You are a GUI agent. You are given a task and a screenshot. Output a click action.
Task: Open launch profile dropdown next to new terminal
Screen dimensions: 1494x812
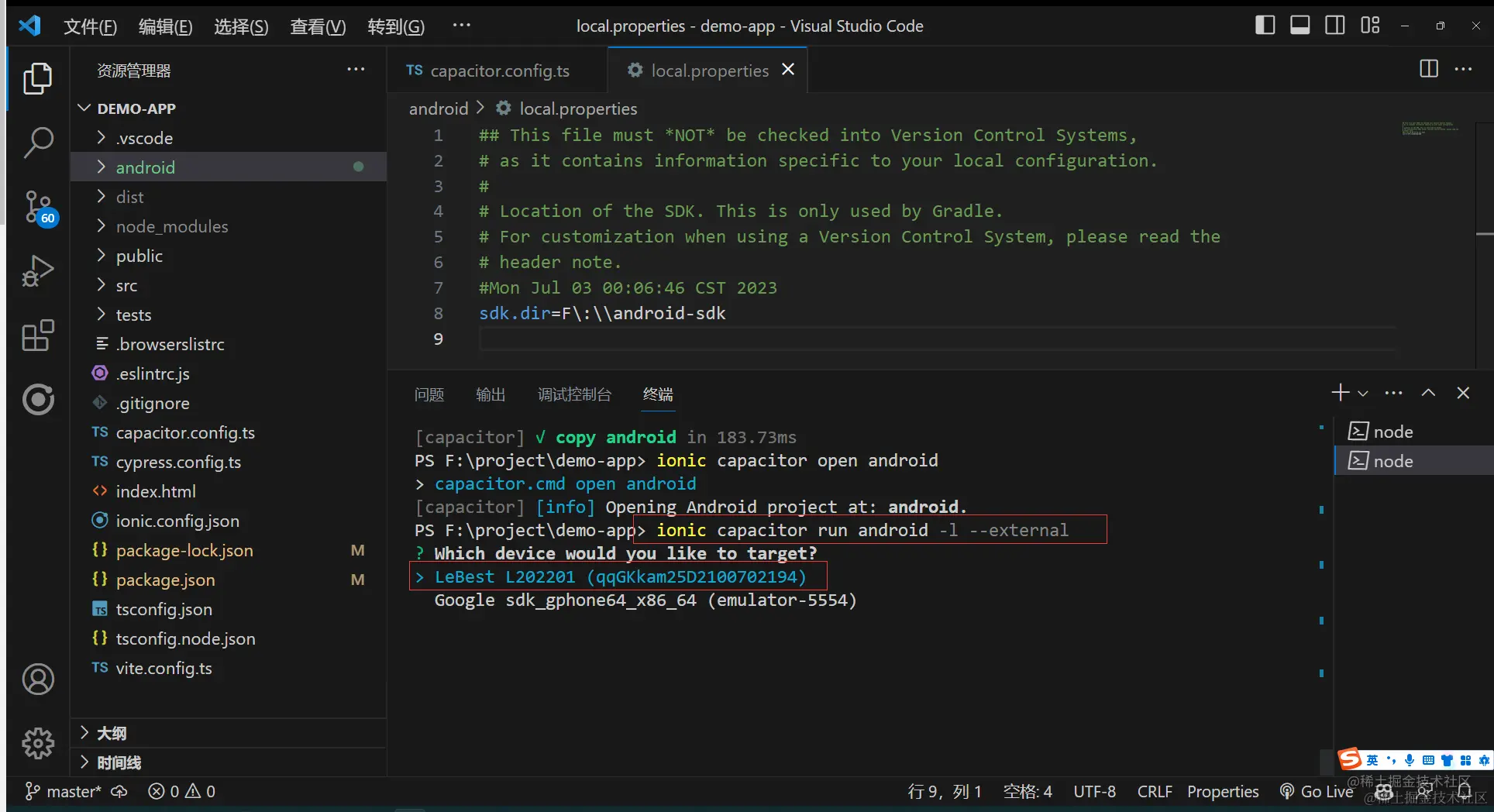[1363, 394]
